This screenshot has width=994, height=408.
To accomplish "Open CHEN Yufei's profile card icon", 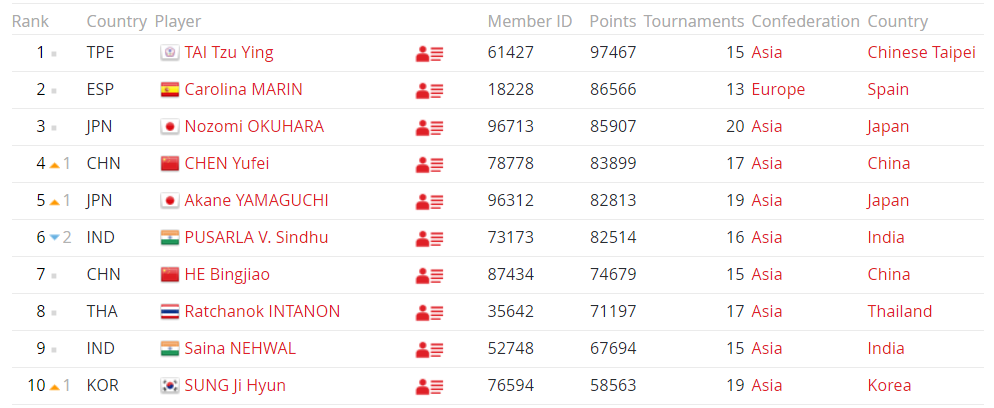I will point(430,164).
